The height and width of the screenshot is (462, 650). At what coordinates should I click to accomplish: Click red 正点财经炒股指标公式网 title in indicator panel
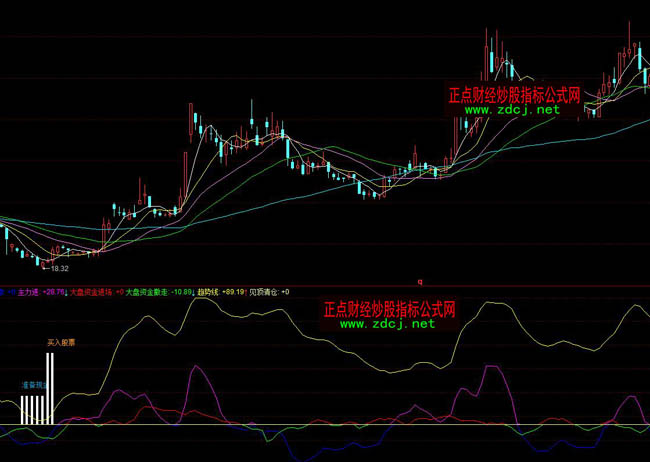pyautogui.click(x=389, y=309)
